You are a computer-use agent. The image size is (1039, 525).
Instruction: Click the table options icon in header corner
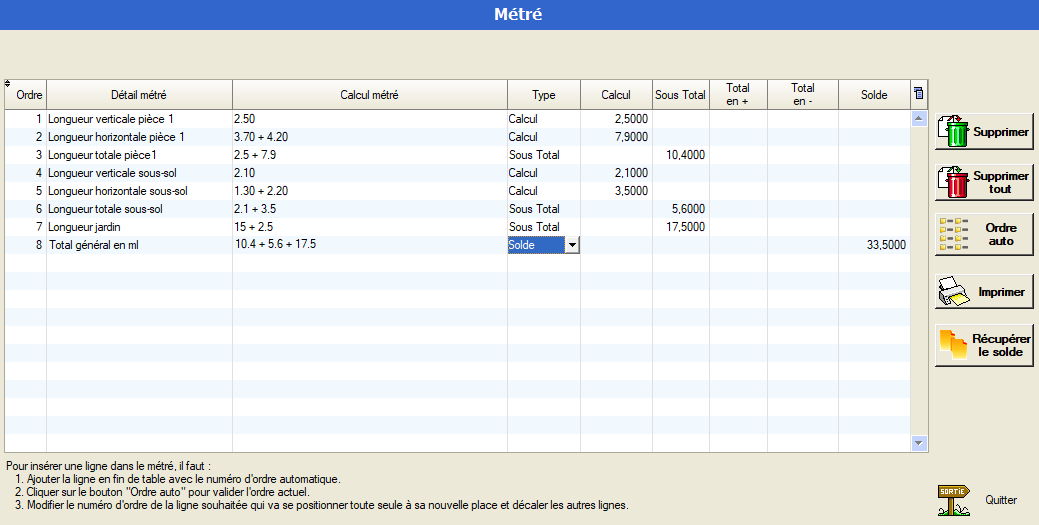(918, 95)
